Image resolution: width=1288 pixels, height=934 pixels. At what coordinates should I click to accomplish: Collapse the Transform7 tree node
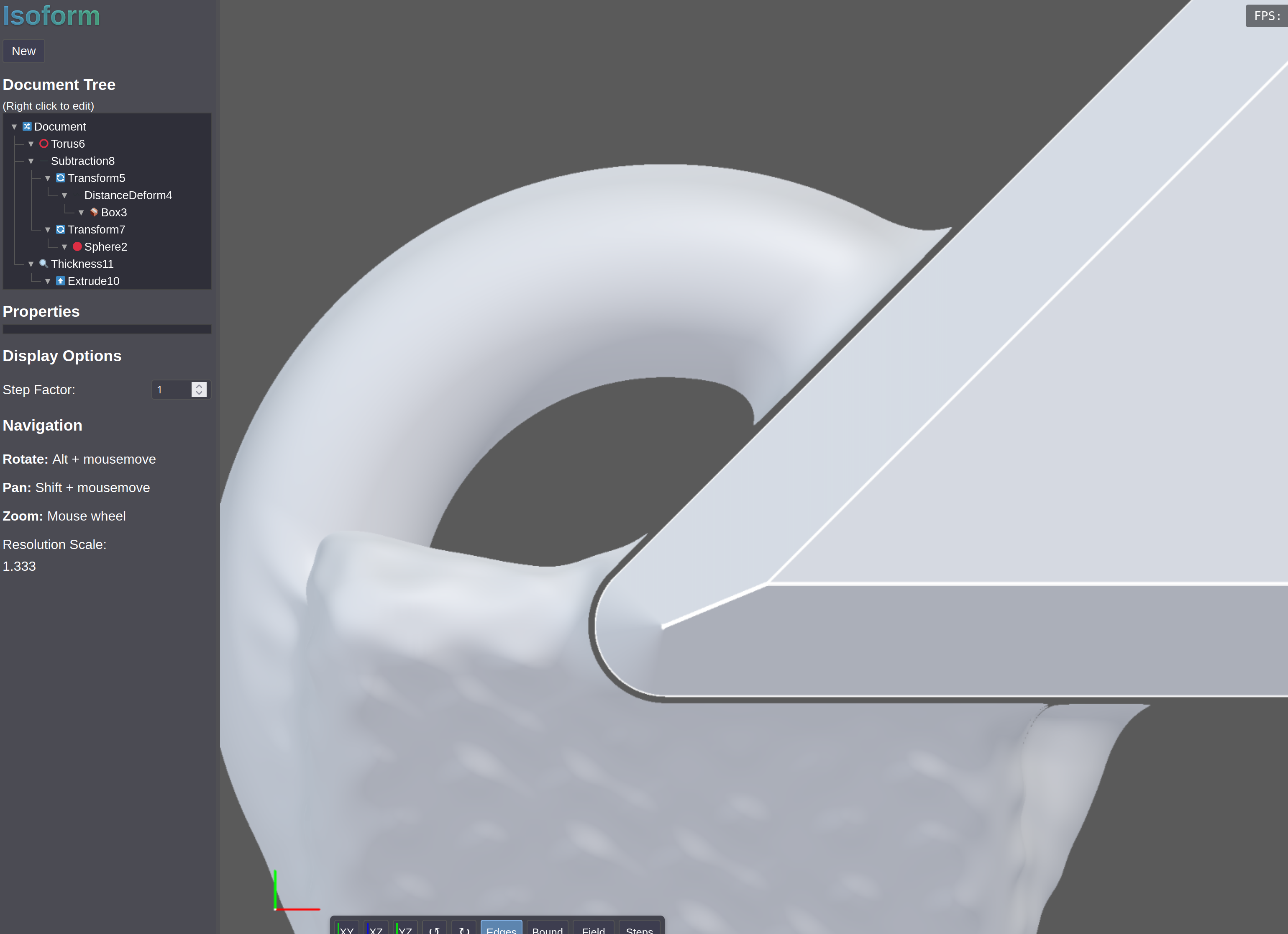tap(48, 229)
